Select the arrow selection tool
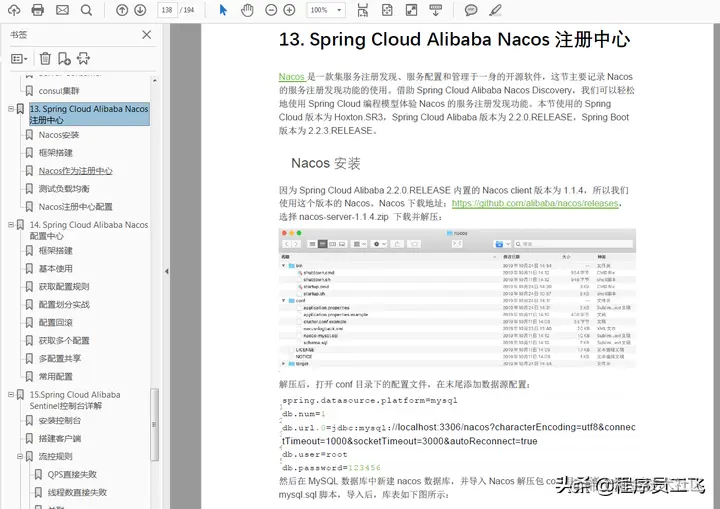 coord(223,10)
